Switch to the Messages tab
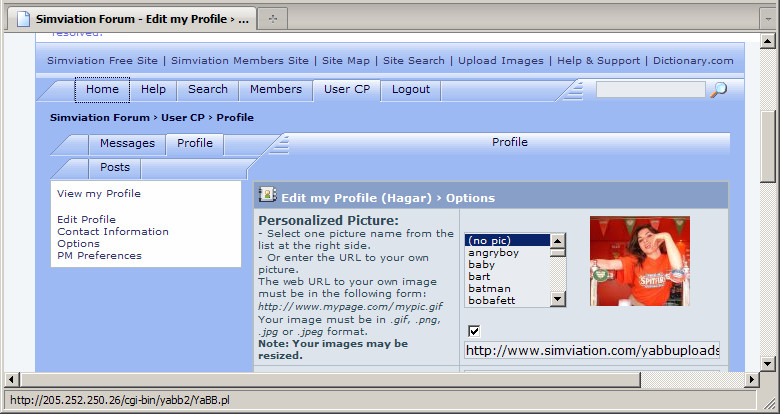Screen dimensions: 780x414 pos(127,143)
